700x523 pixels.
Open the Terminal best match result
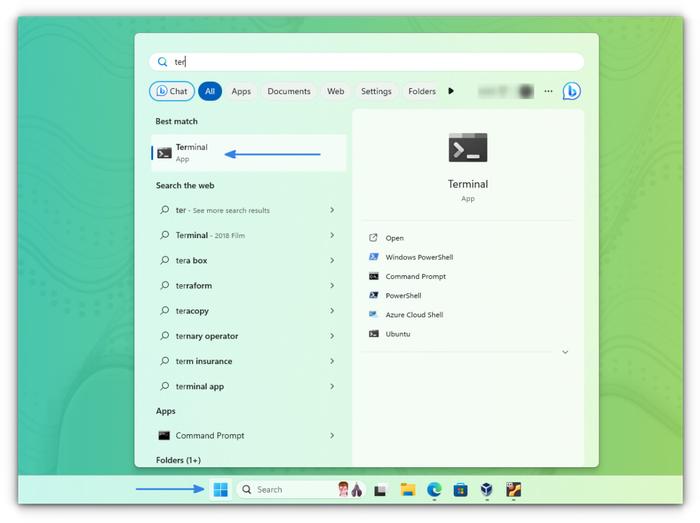click(x=248, y=153)
